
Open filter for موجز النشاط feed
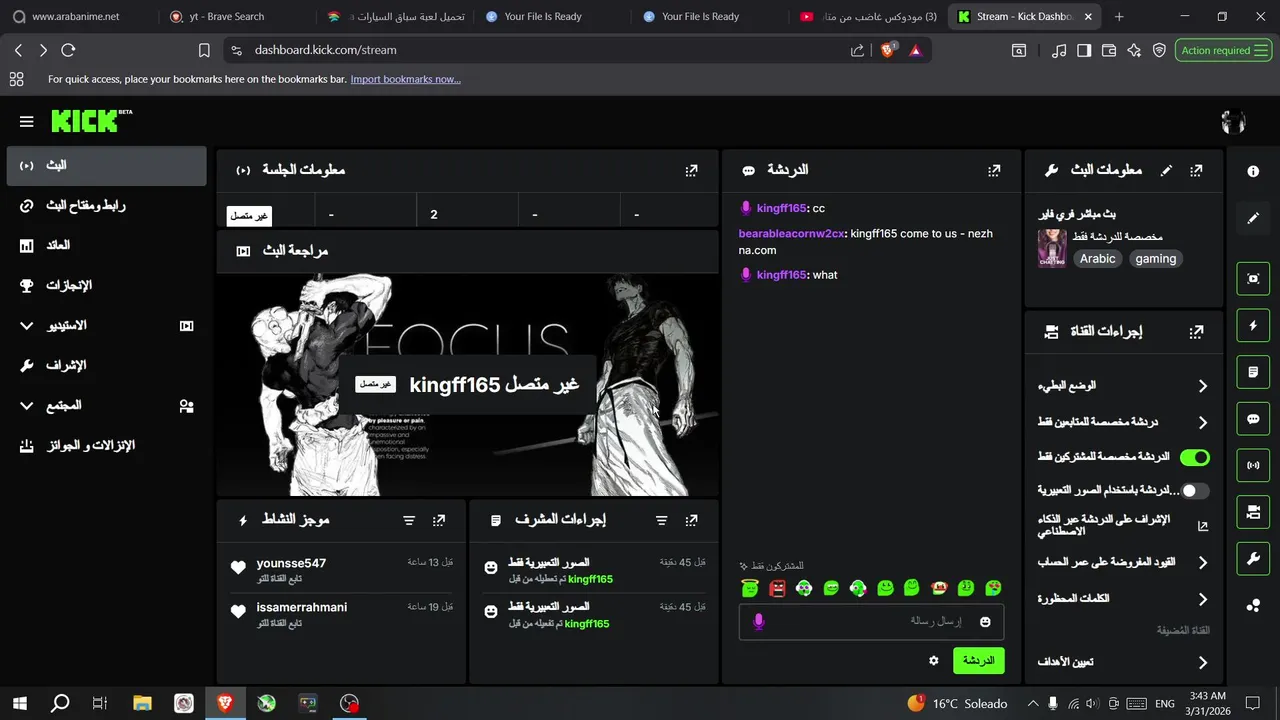pyautogui.click(x=409, y=520)
